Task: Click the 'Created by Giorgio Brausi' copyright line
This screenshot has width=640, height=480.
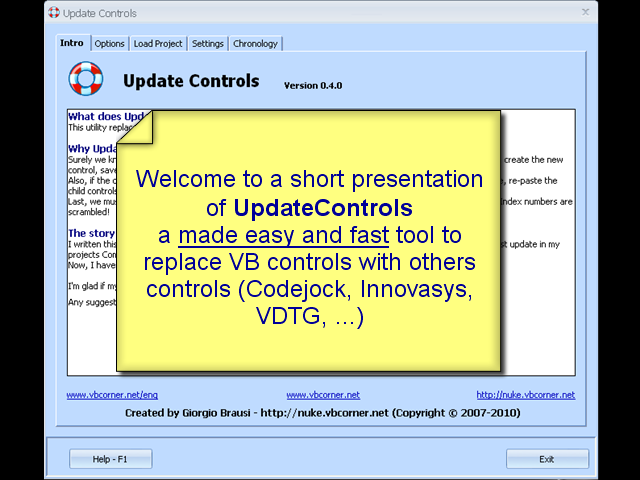Action: pos(322,413)
